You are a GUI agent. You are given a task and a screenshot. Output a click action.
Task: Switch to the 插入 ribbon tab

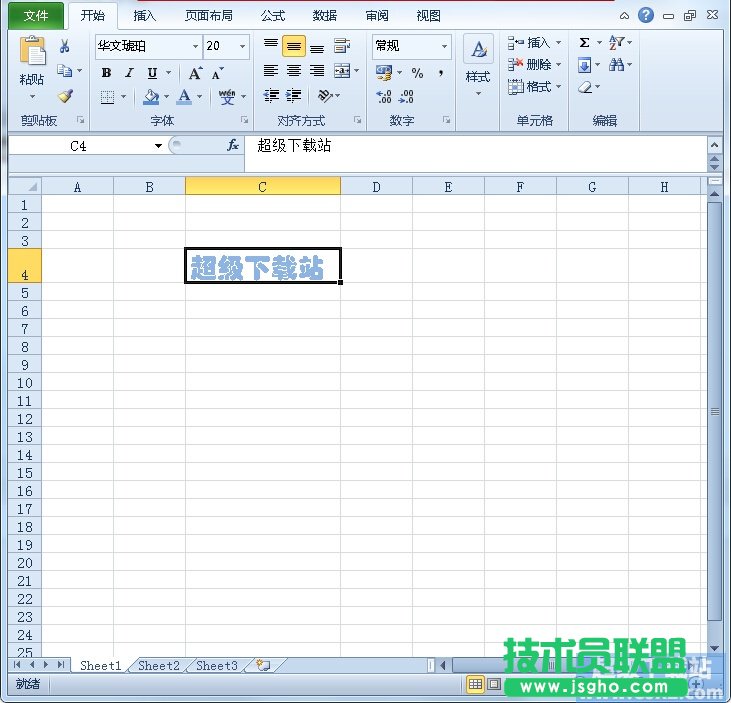tap(145, 16)
